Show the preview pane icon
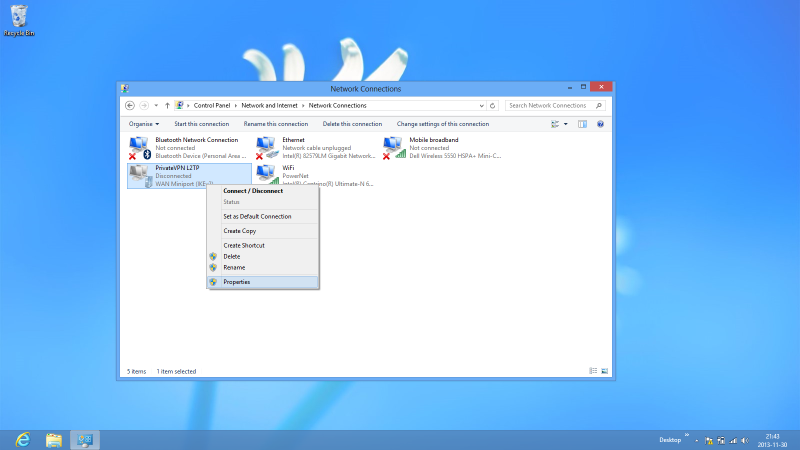This screenshot has width=800, height=450. (x=582, y=124)
